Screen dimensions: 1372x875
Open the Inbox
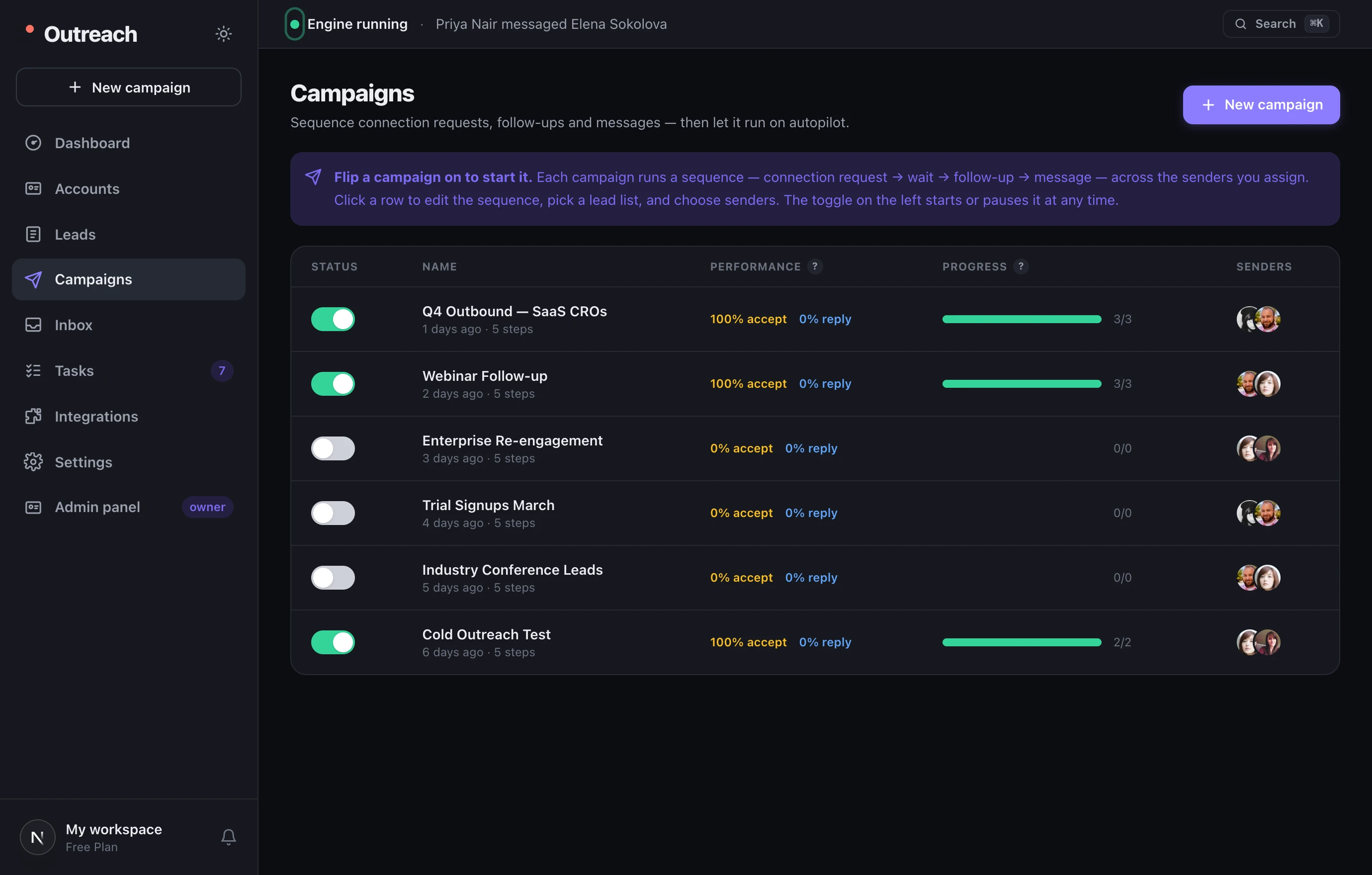tap(129, 325)
